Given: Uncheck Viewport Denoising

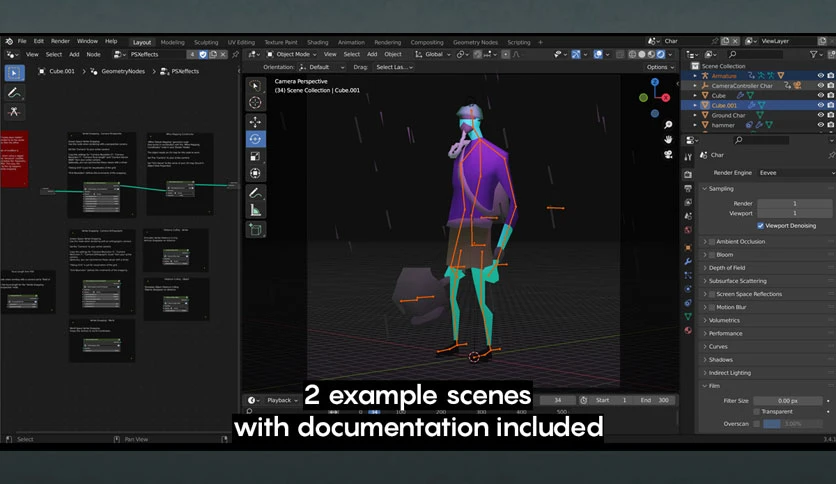Looking at the screenshot, I should pyautogui.click(x=760, y=225).
